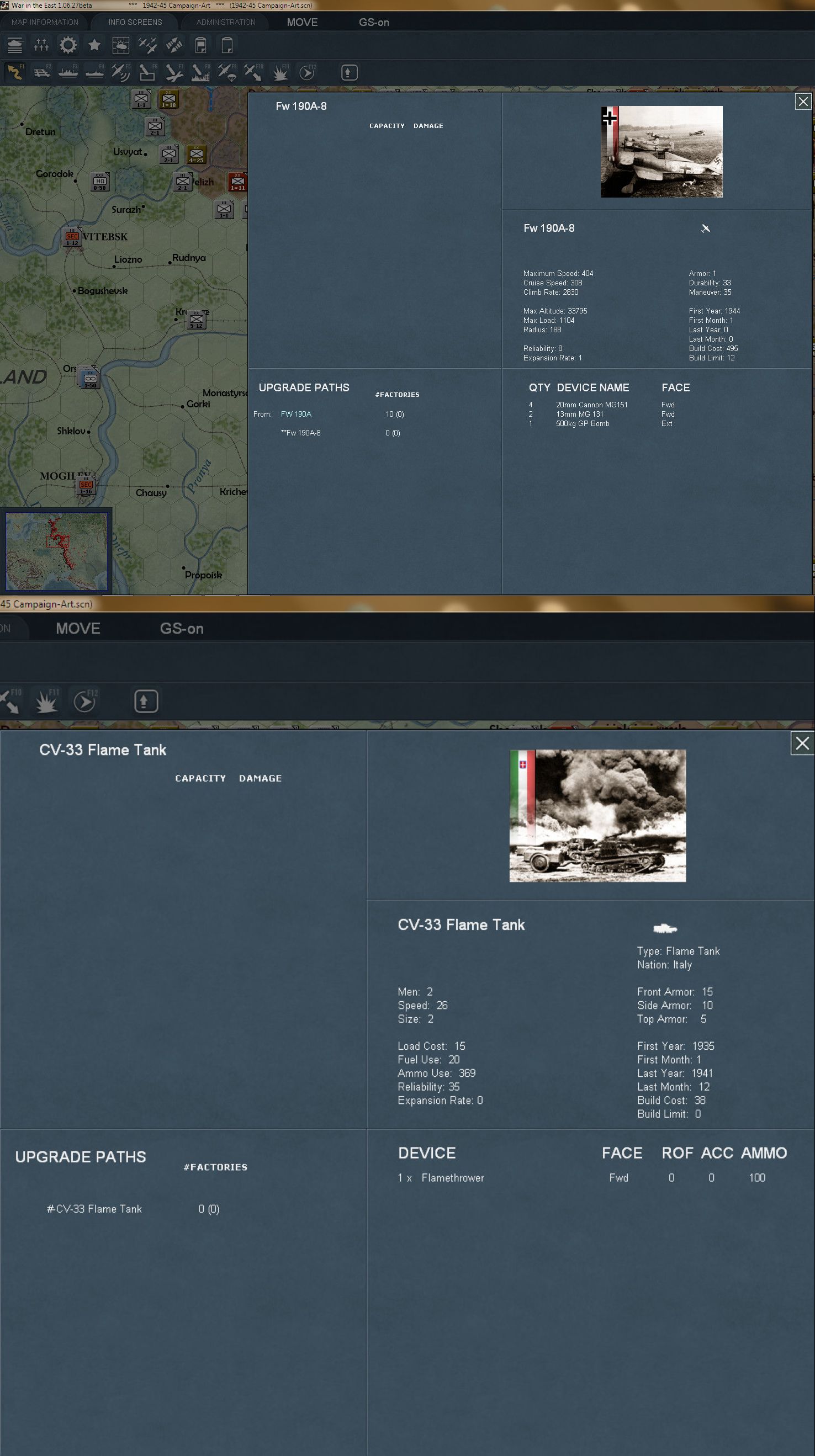Open the air doctrine planes icon
Image resolution: width=815 pixels, height=1456 pixels.
click(147, 45)
